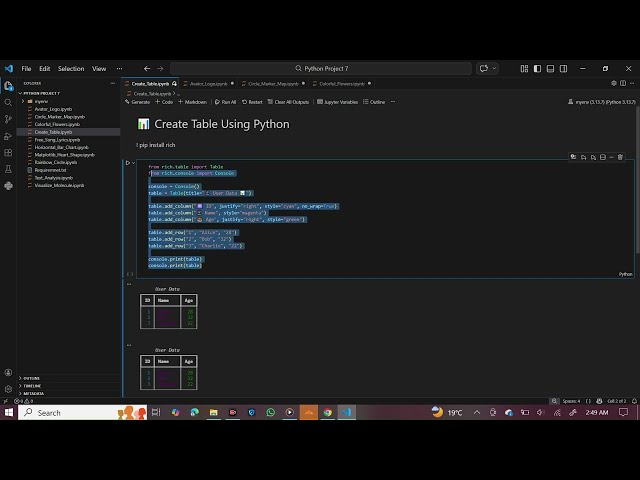The height and width of the screenshot is (480, 640).
Task: Open more cell actions in cell toolbar
Action: coord(611,157)
